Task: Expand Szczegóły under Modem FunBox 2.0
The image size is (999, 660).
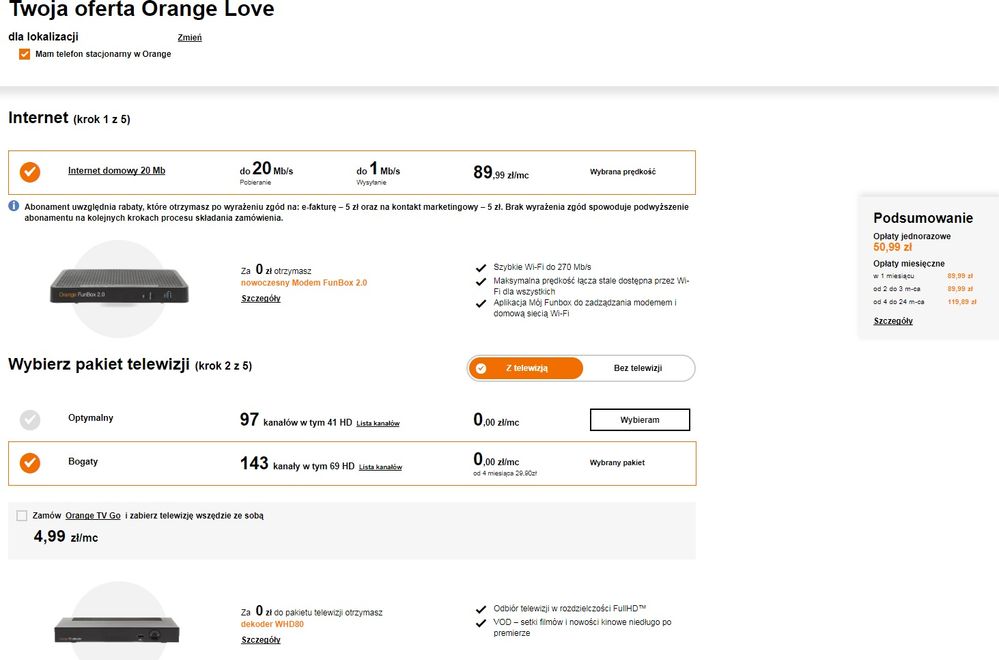Action: point(260,298)
